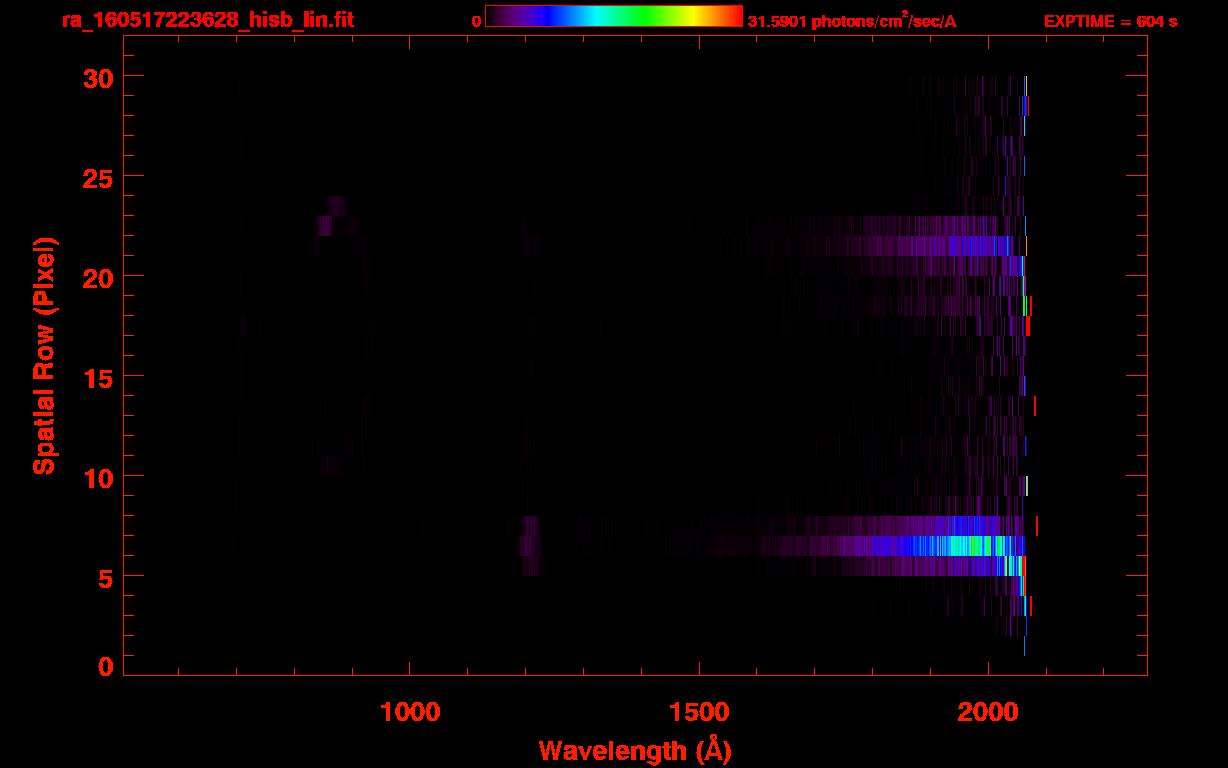This screenshot has width=1228, height=768.
Task: Click the x-axis tick label 2000
Action: [988, 712]
